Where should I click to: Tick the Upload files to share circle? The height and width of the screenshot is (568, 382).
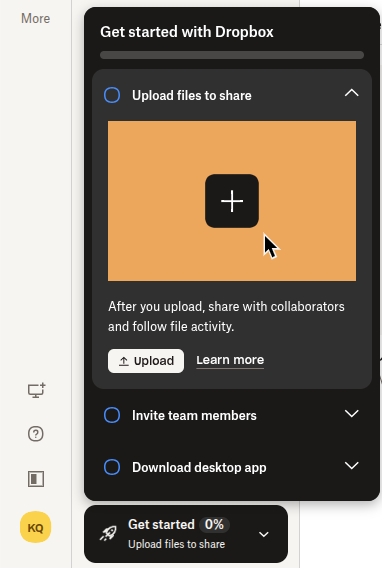coord(112,95)
